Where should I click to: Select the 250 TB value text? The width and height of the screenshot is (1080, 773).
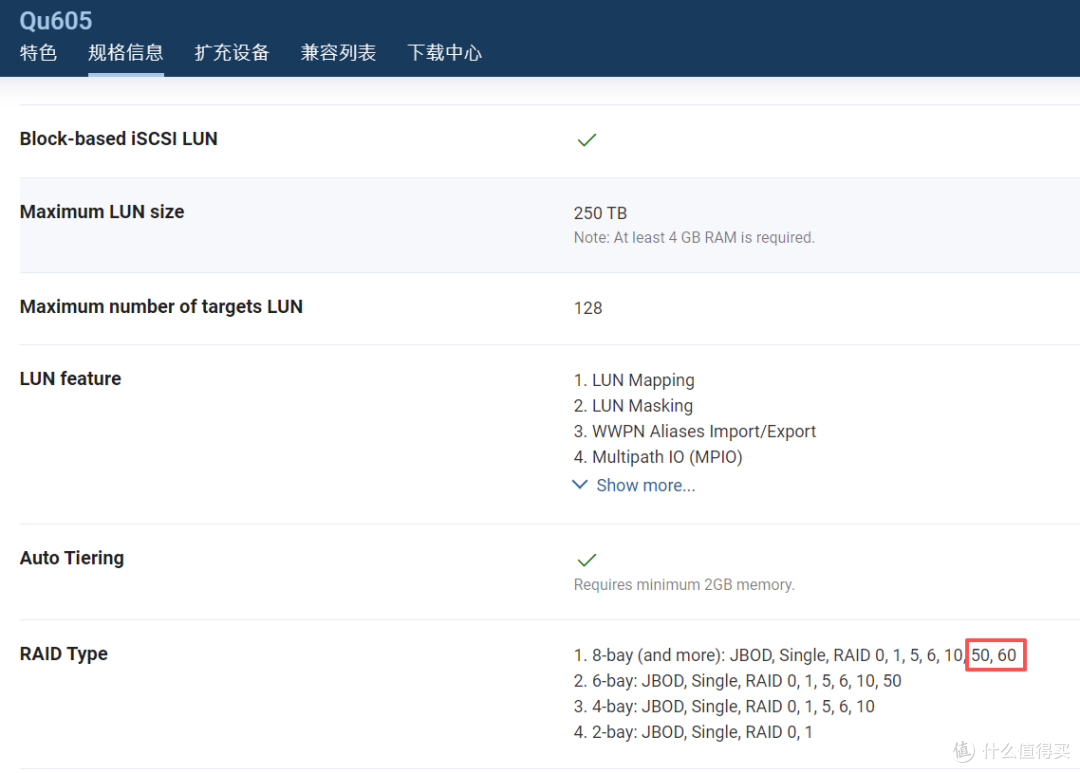pyautogui.click(x=600, y=213)
